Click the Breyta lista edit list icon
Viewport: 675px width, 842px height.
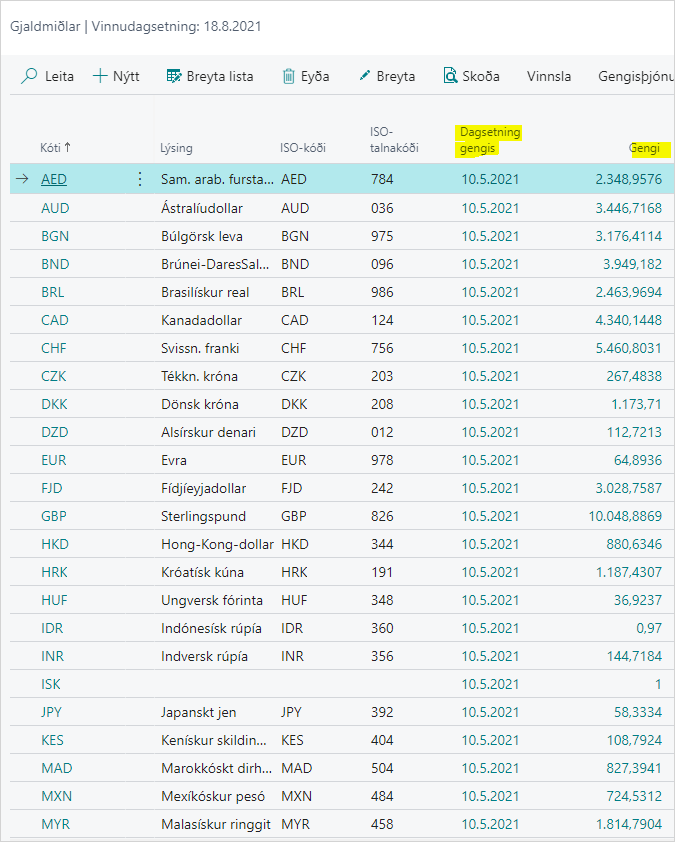click(x=173, y=76)
